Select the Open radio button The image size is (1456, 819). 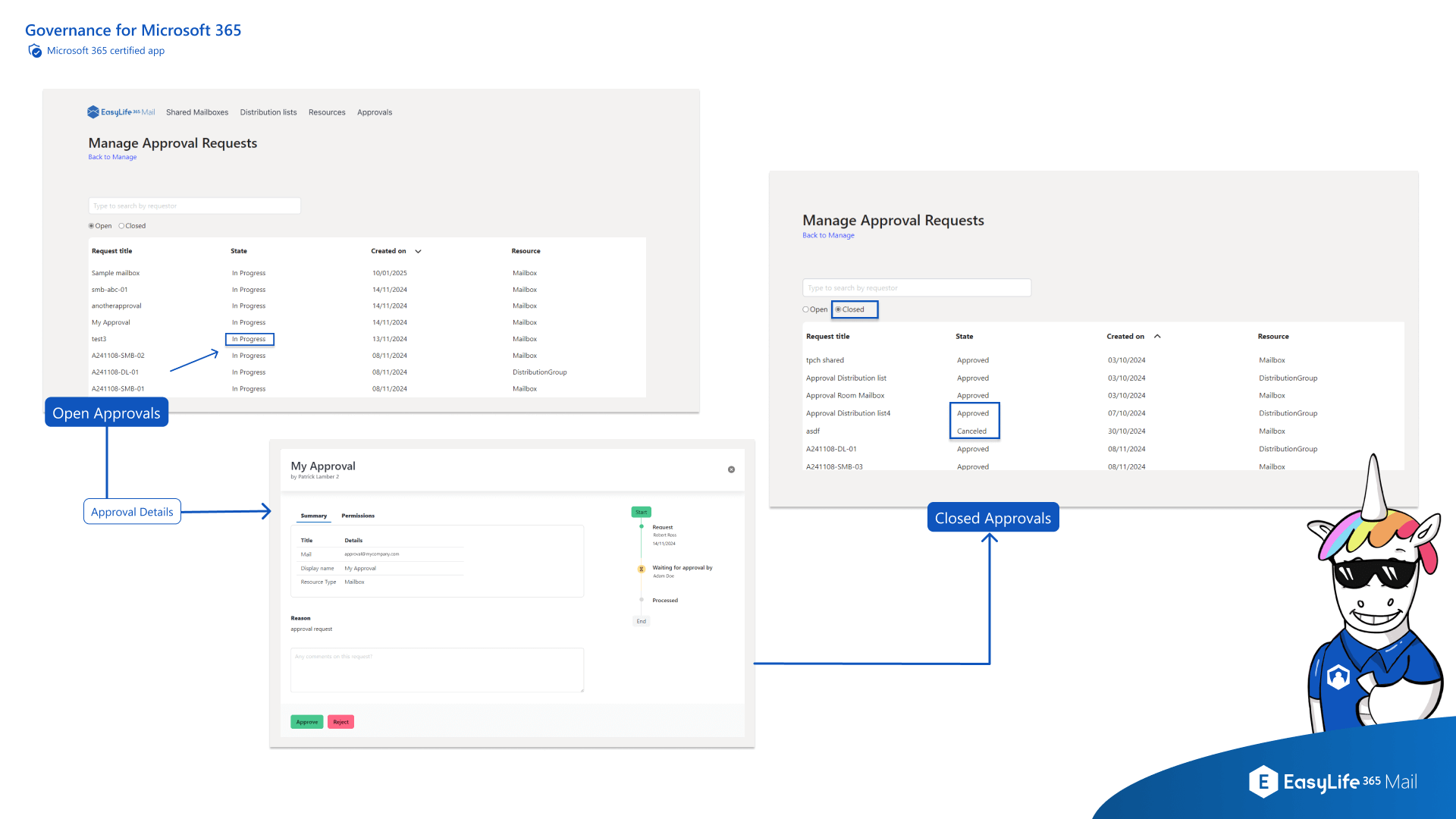[x=91, y=225]
